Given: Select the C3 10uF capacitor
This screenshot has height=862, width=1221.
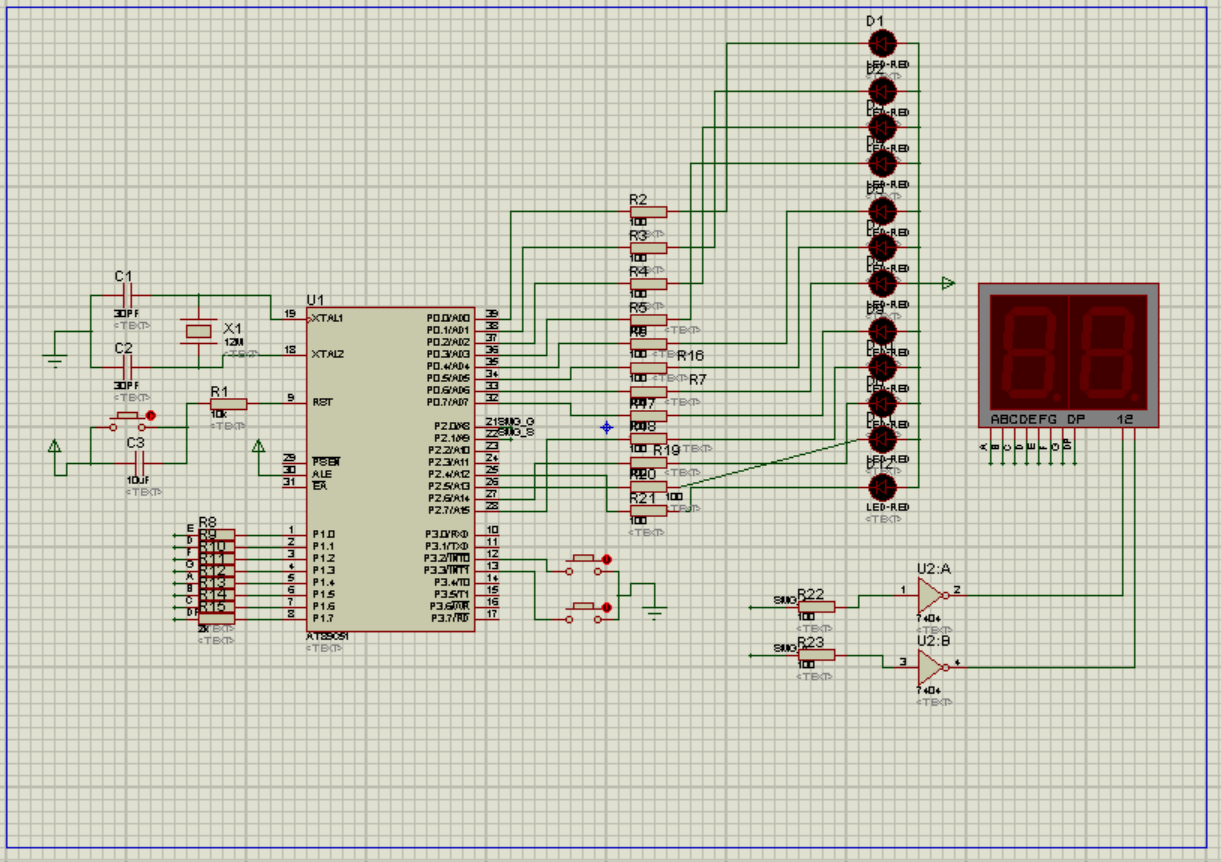Looking at the screenshot, I should 139,464.
